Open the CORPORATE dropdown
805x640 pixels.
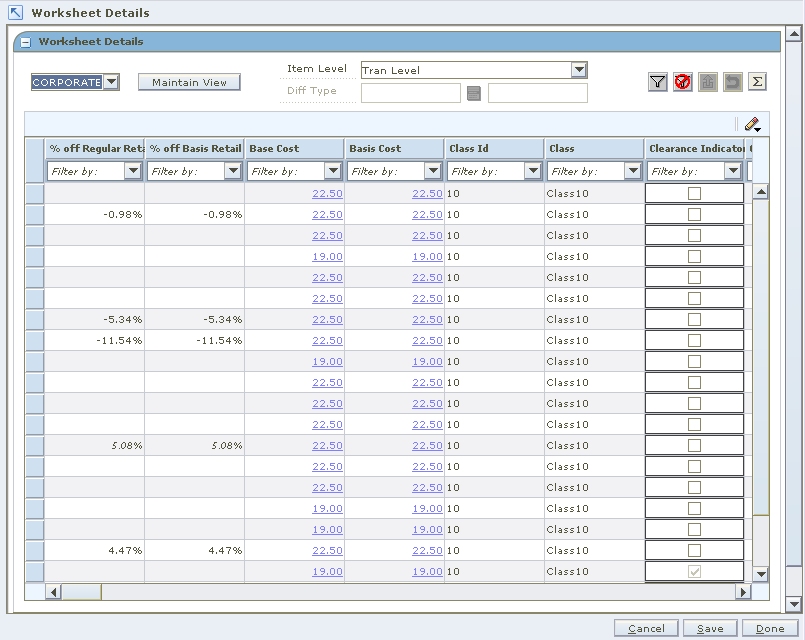click(111, 82)
